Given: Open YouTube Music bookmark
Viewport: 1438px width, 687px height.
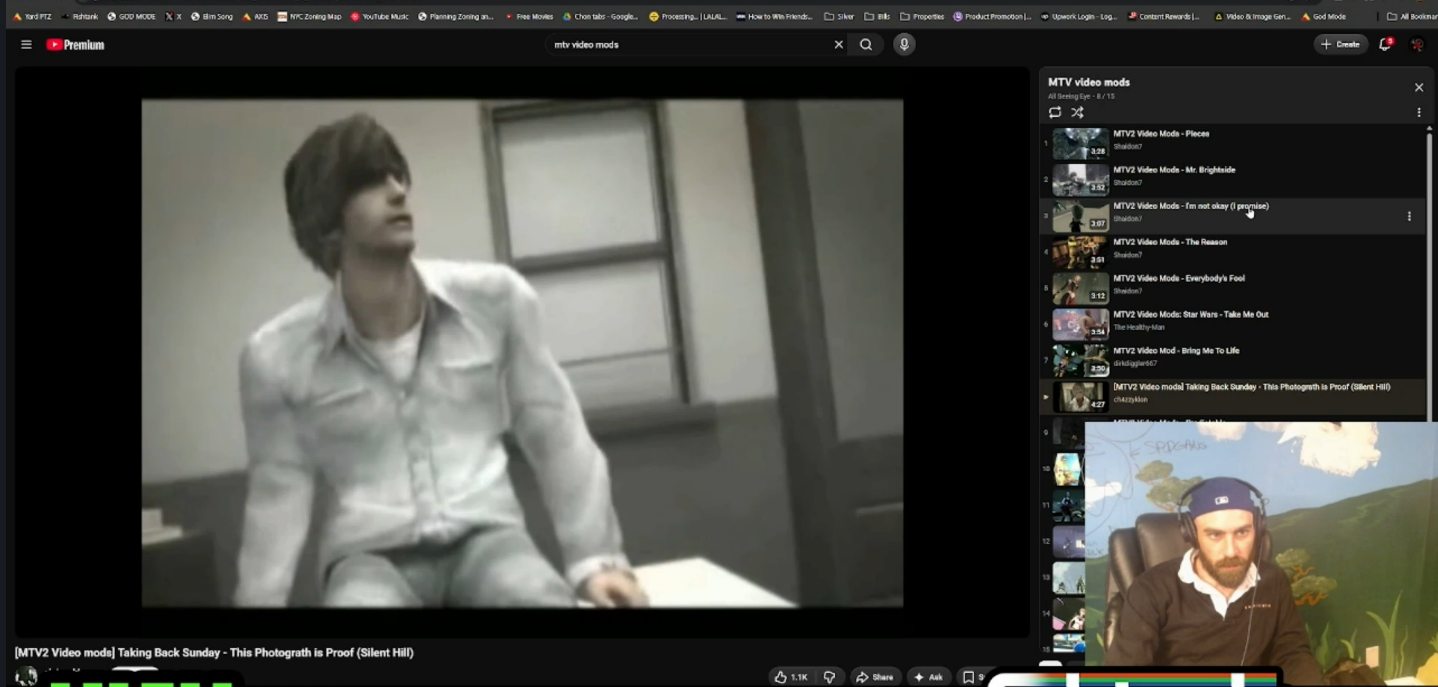Looking at the screenshot, I should [x=379, y=16].
